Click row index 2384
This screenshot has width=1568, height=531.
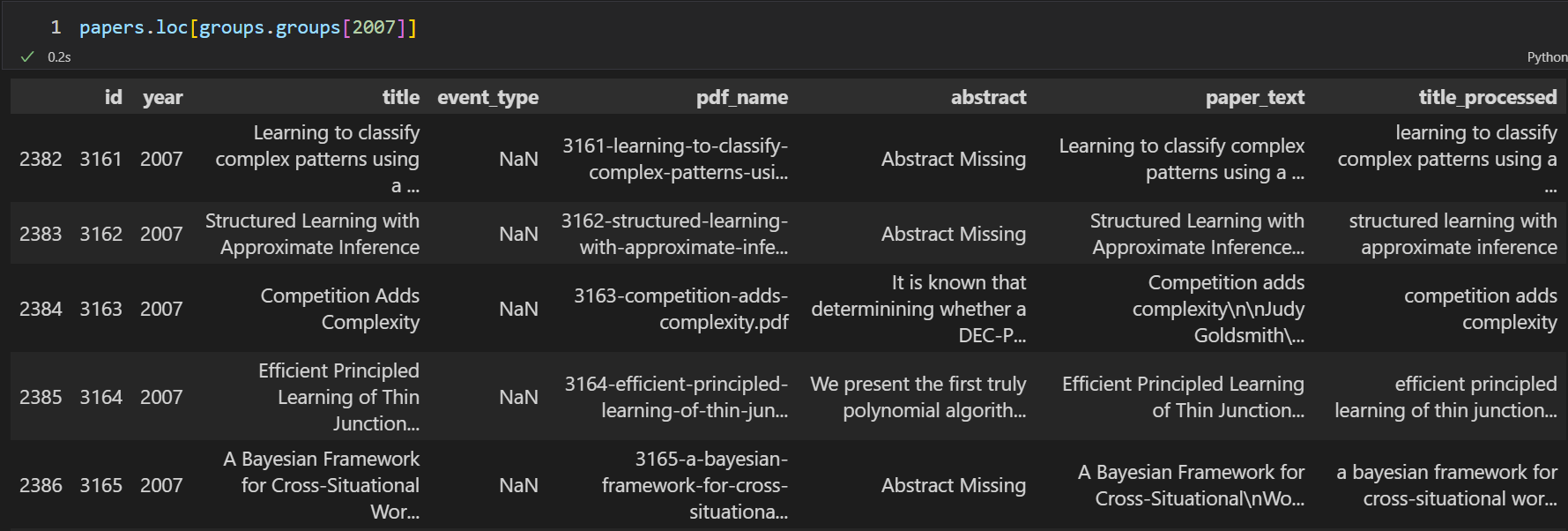click(41, 309)
